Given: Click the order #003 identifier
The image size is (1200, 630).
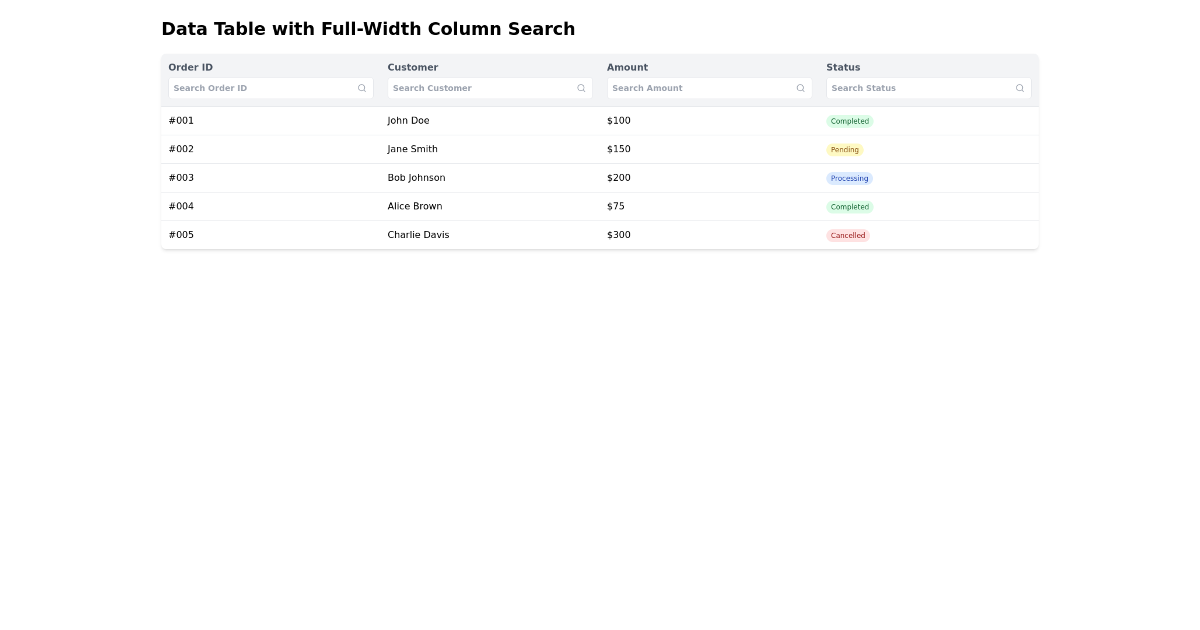Looking at the screenshot, I should point(181,178).
